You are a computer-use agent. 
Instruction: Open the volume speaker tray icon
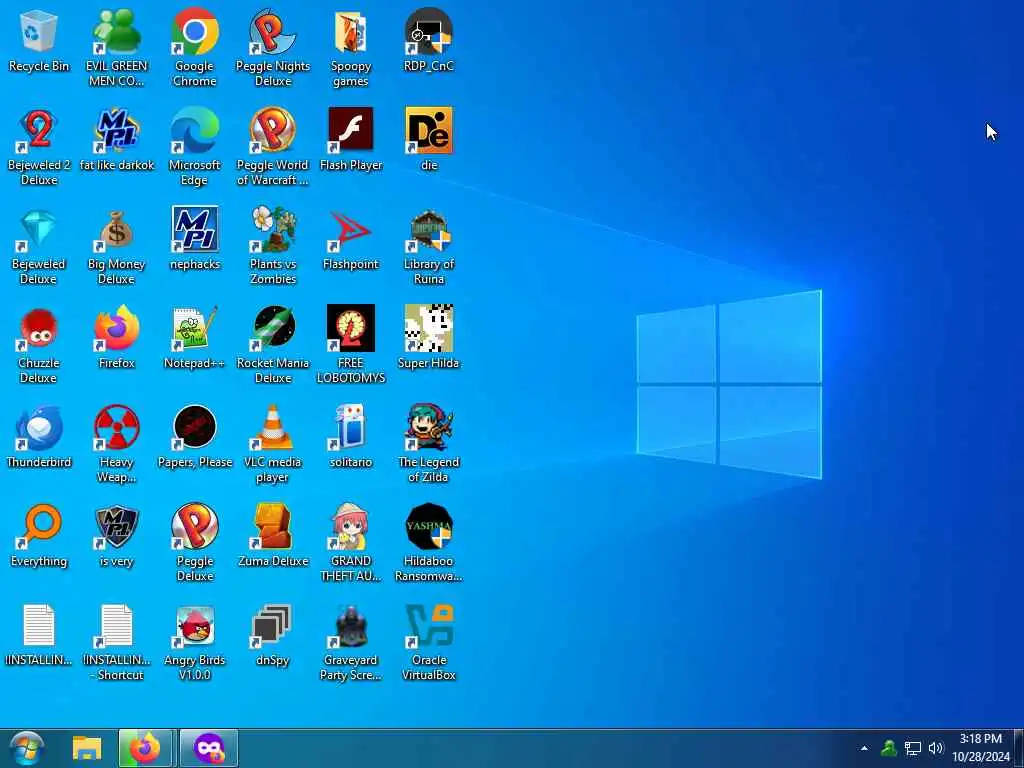point(936,748)
